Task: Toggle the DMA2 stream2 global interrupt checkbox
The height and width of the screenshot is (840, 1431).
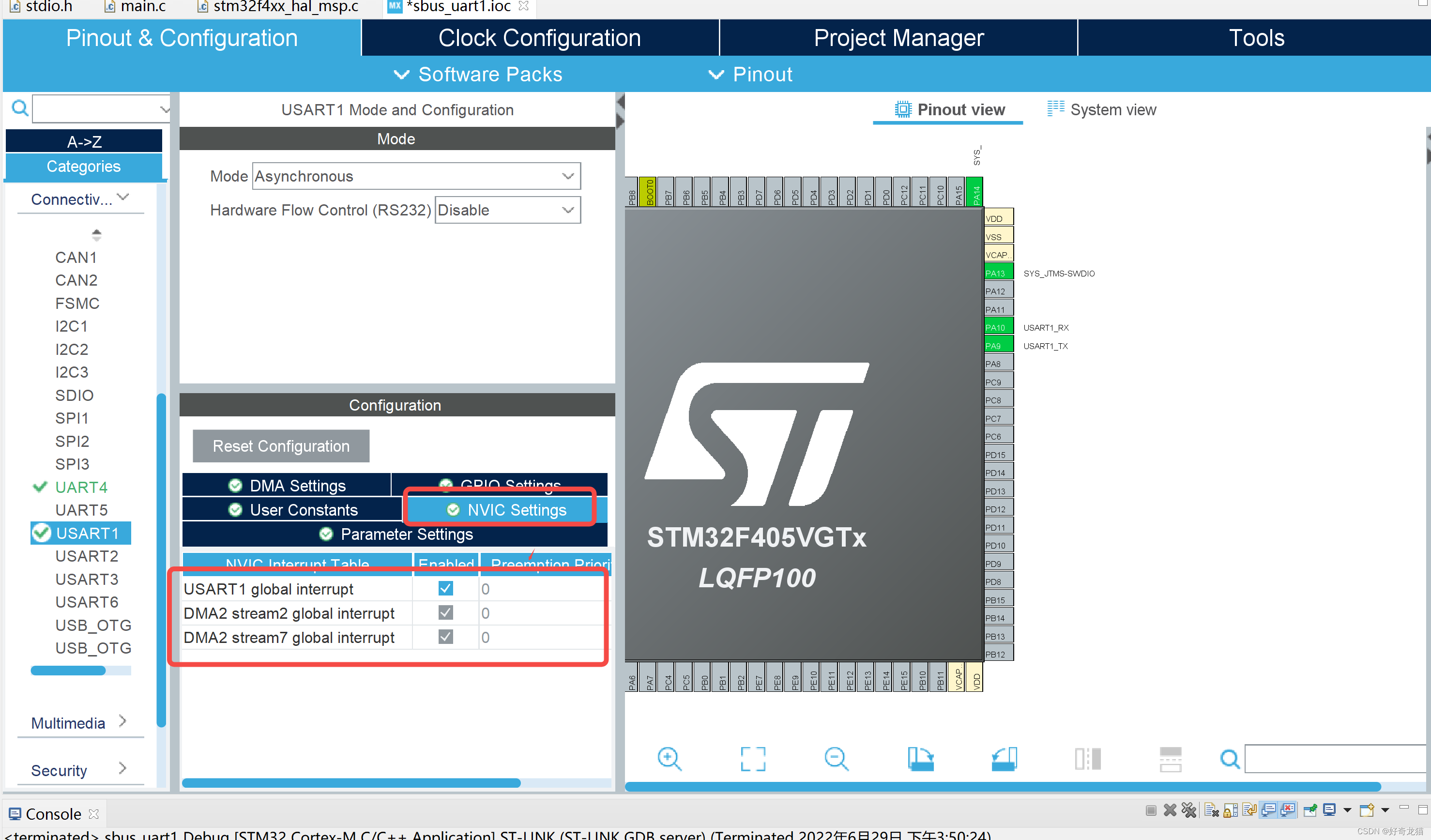Action: 446,613
